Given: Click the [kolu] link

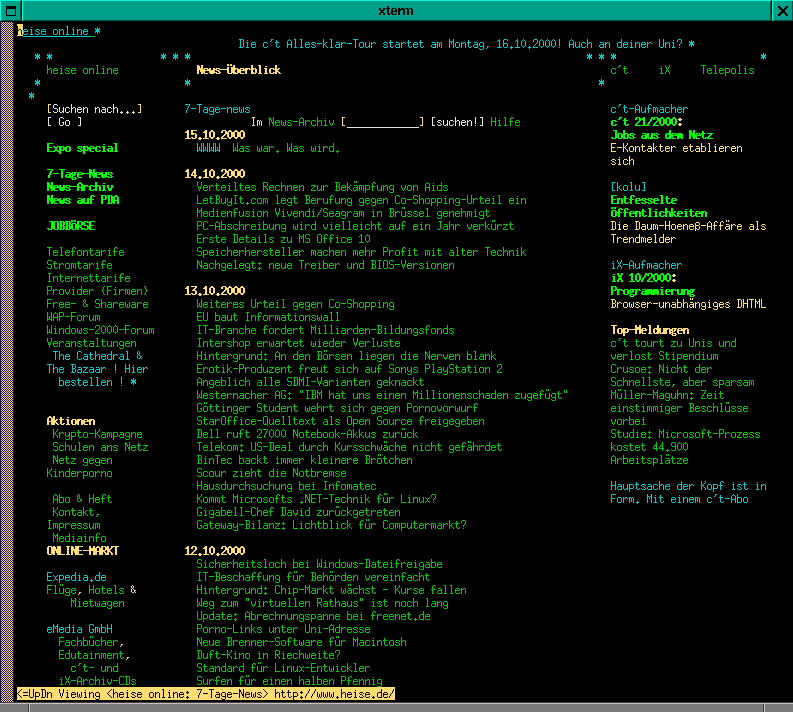Looking at the screenshot, I should click(x=628, y=187).
